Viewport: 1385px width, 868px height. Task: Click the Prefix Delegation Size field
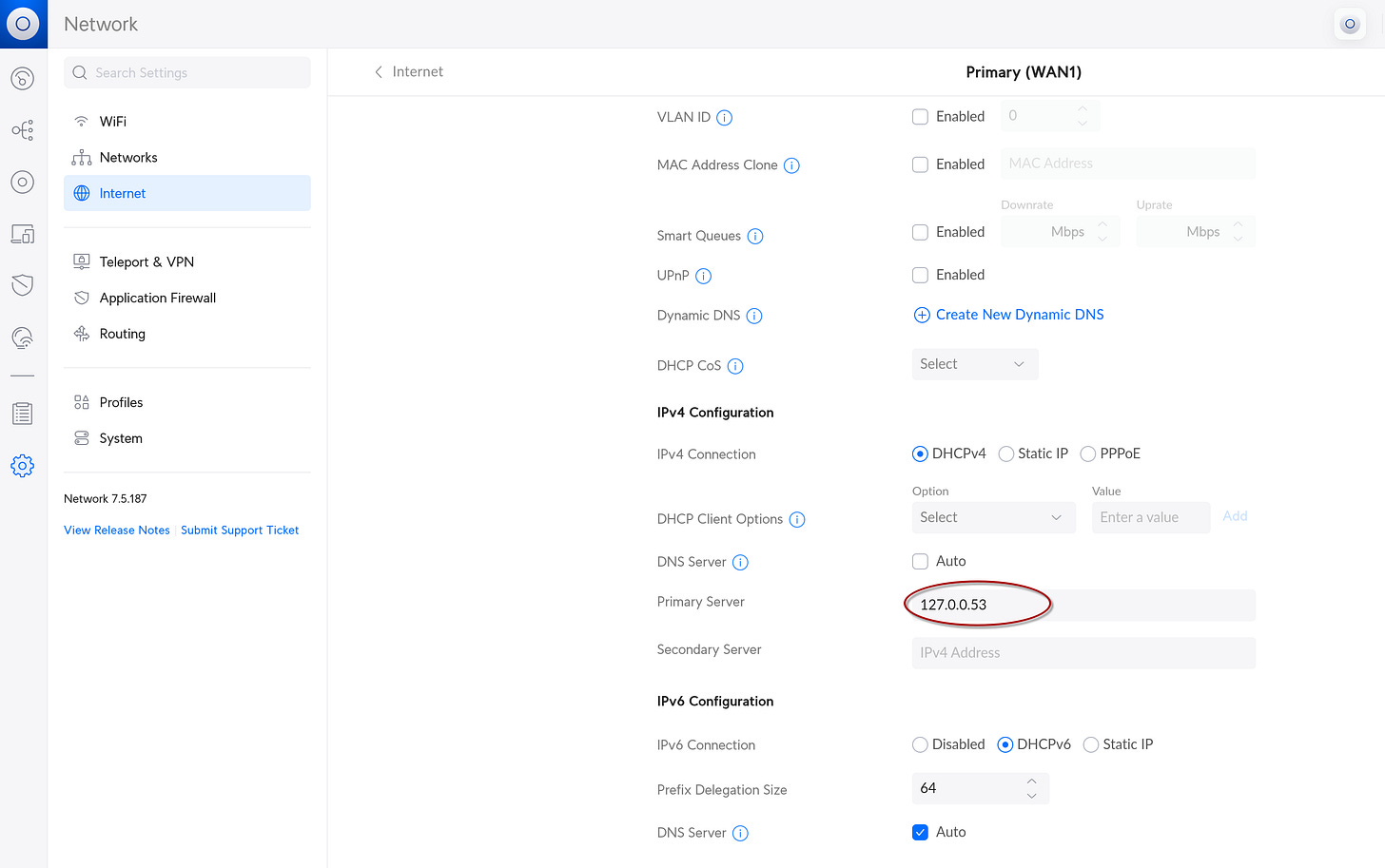tap(981, 788)
